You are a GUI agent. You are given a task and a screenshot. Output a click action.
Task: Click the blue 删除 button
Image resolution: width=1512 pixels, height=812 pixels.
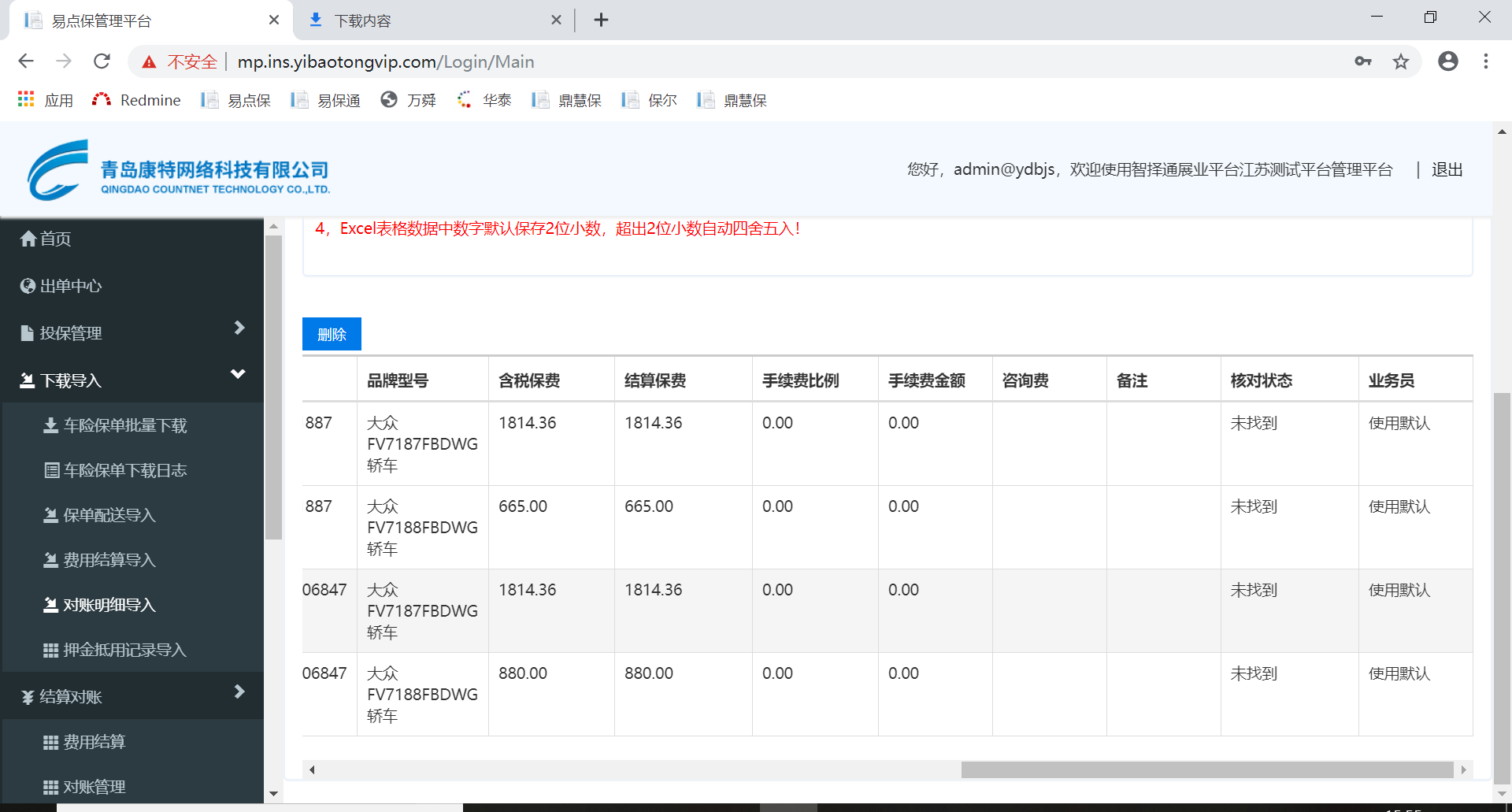click(332, 334)
